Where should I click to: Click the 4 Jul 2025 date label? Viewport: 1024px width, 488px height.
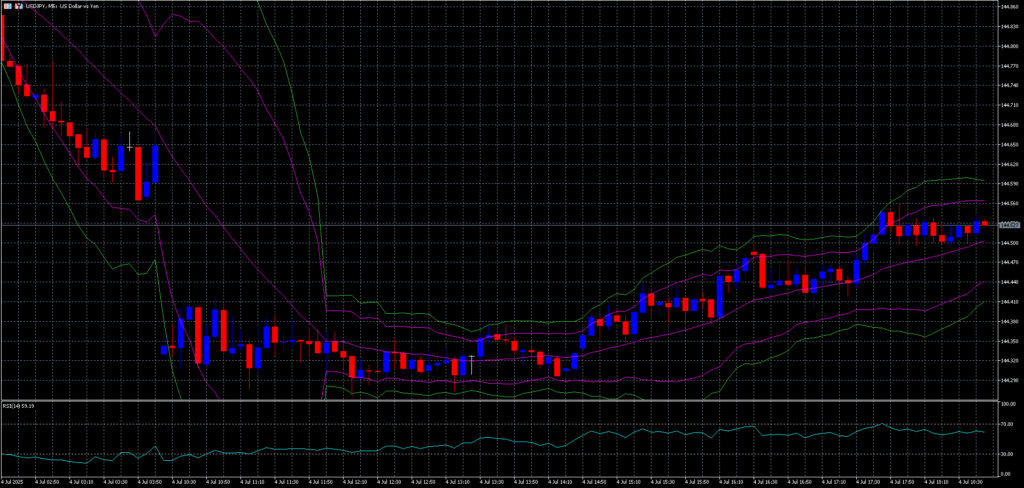[12, 483]
